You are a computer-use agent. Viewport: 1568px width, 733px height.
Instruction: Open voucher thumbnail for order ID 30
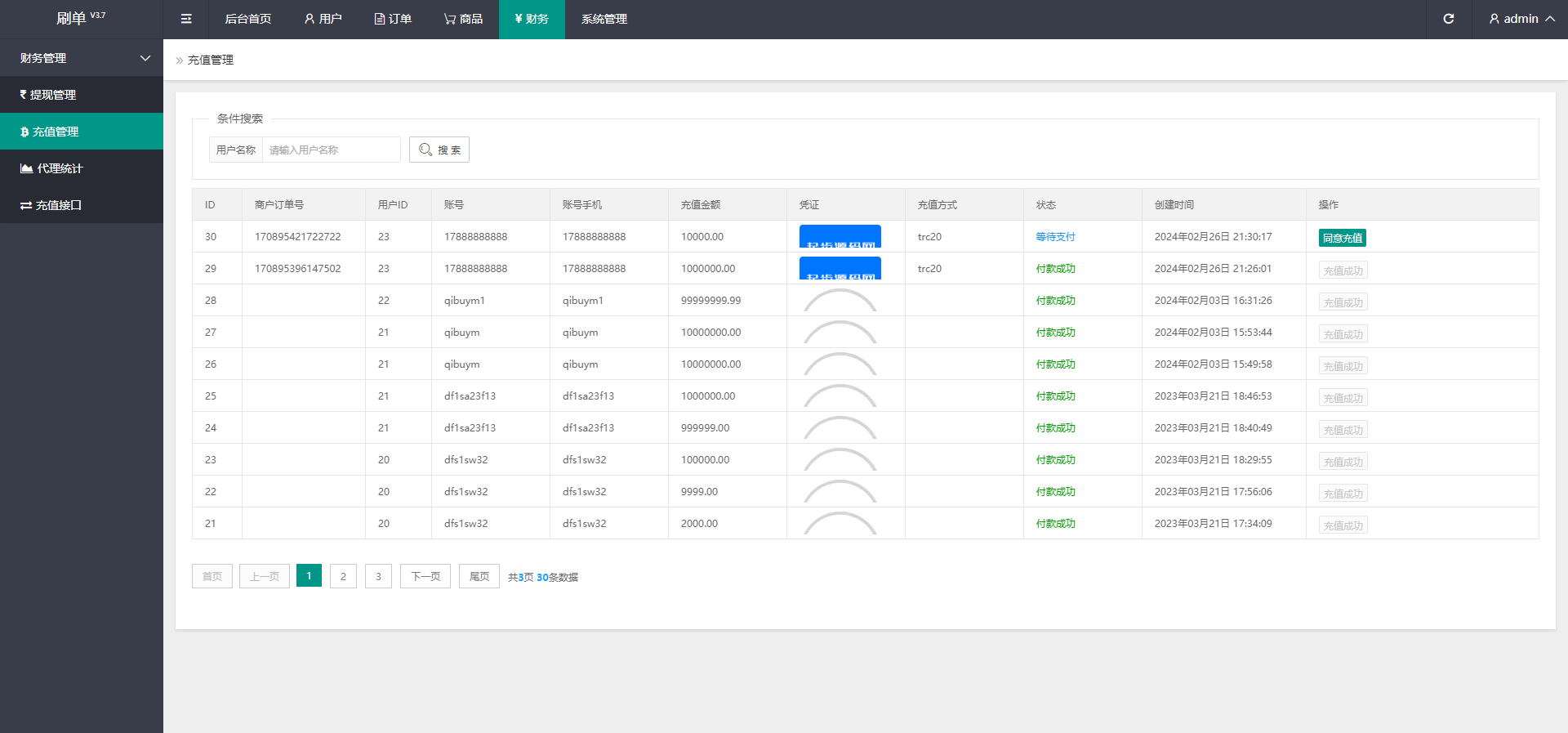(840, 236)
